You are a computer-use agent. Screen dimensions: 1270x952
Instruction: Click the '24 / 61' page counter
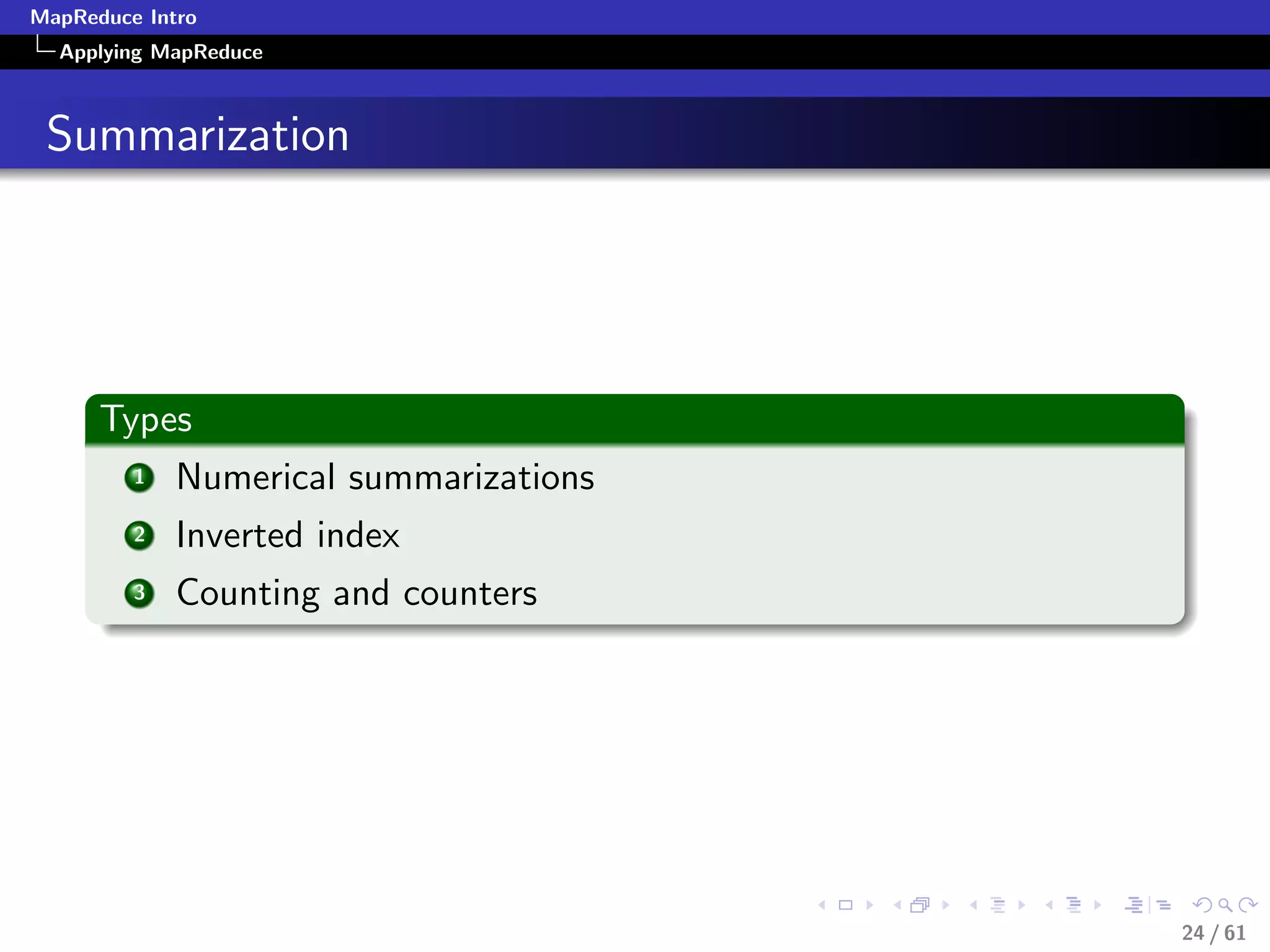point(1214,933)
